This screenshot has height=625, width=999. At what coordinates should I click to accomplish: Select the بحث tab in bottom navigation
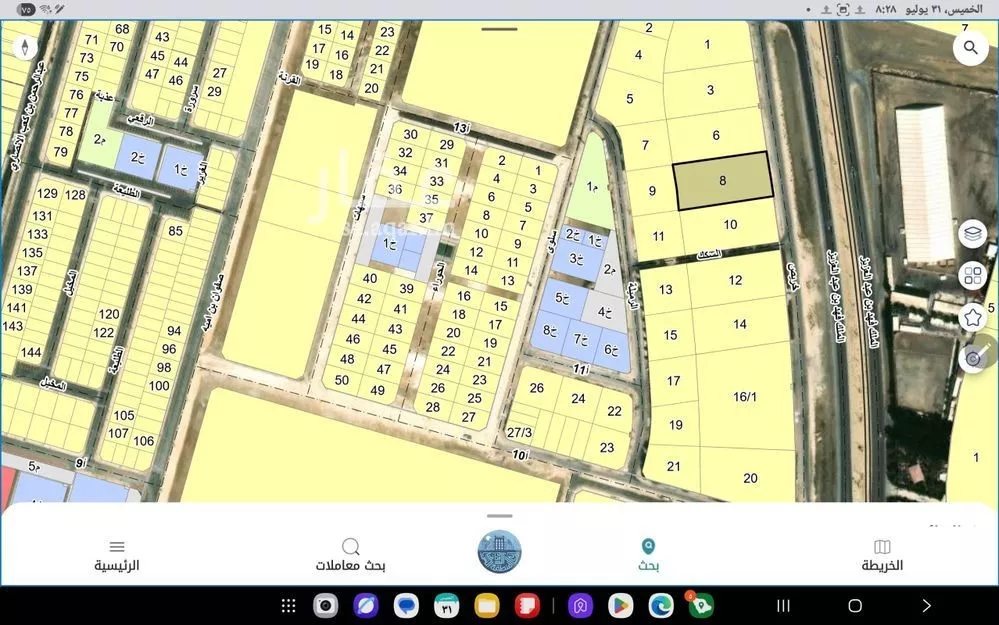(648, 555)
